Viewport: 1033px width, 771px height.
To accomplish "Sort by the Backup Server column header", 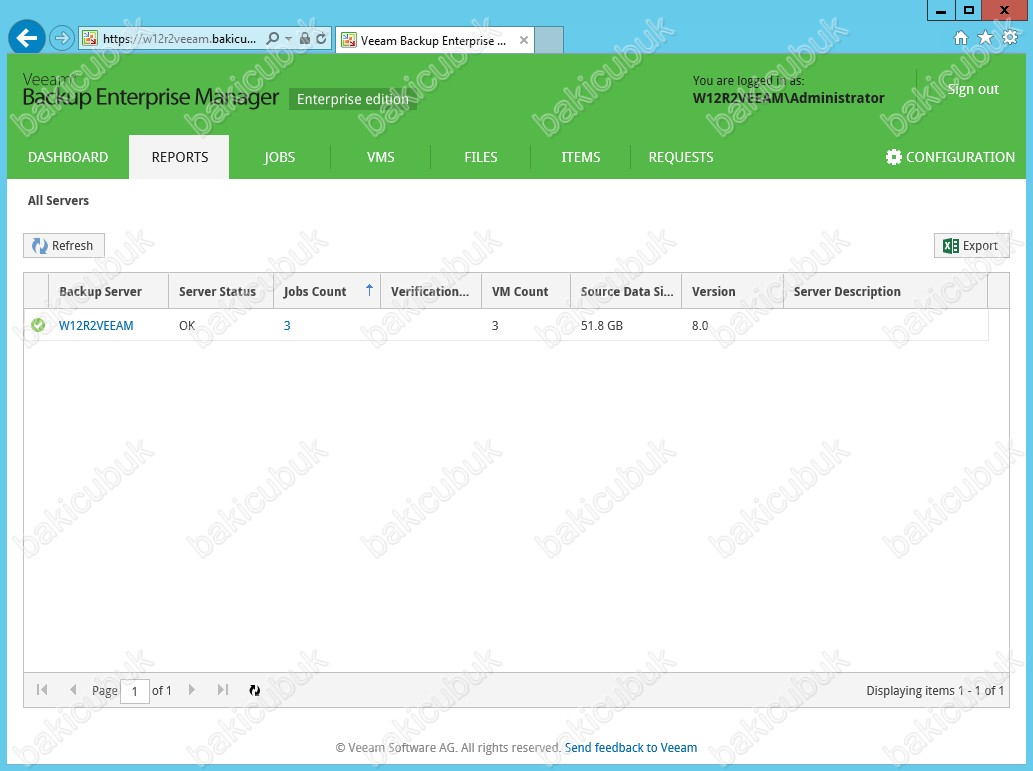I will click(x=109, y=291).
